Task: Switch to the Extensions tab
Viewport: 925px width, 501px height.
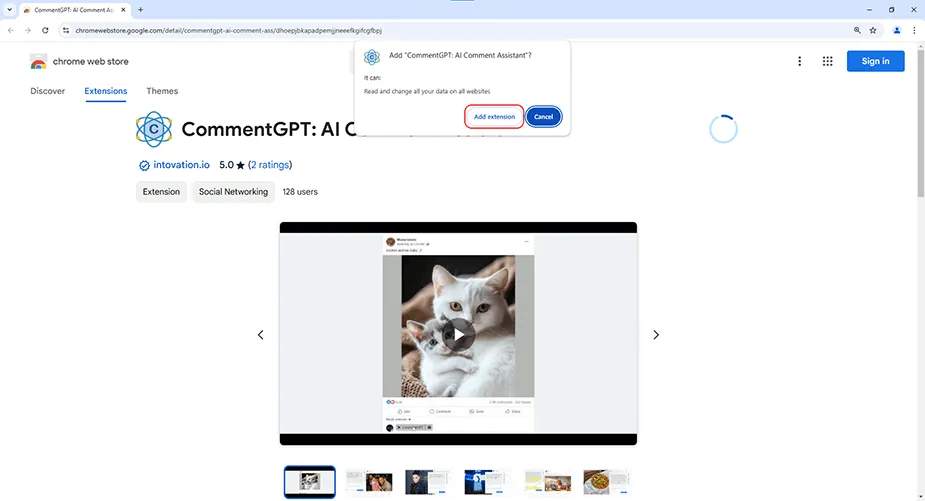Action: coord(106,91)
